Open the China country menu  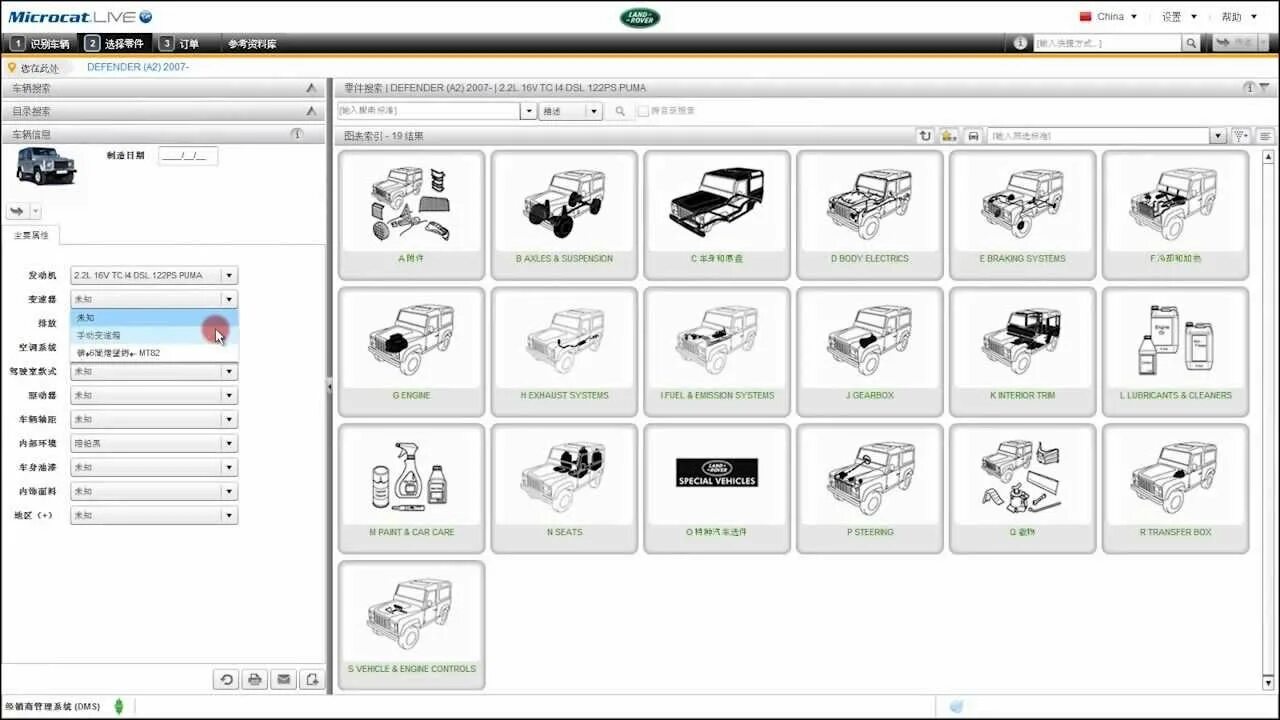(x=1109, y=16)
